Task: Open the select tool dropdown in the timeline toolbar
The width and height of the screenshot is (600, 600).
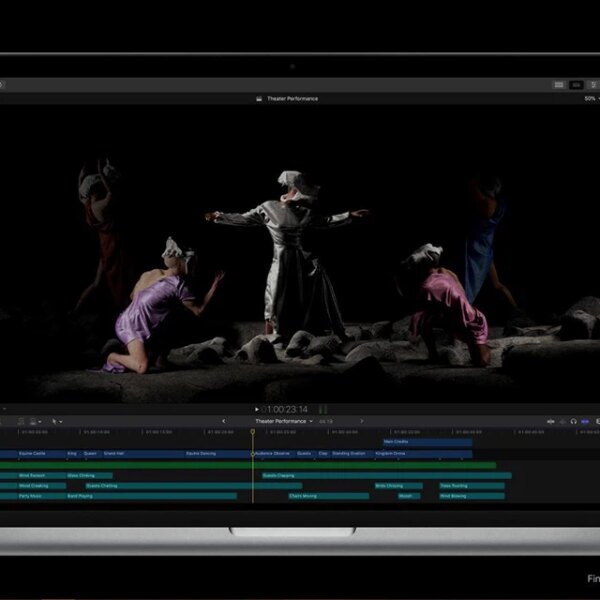Action: click(57, 421)
